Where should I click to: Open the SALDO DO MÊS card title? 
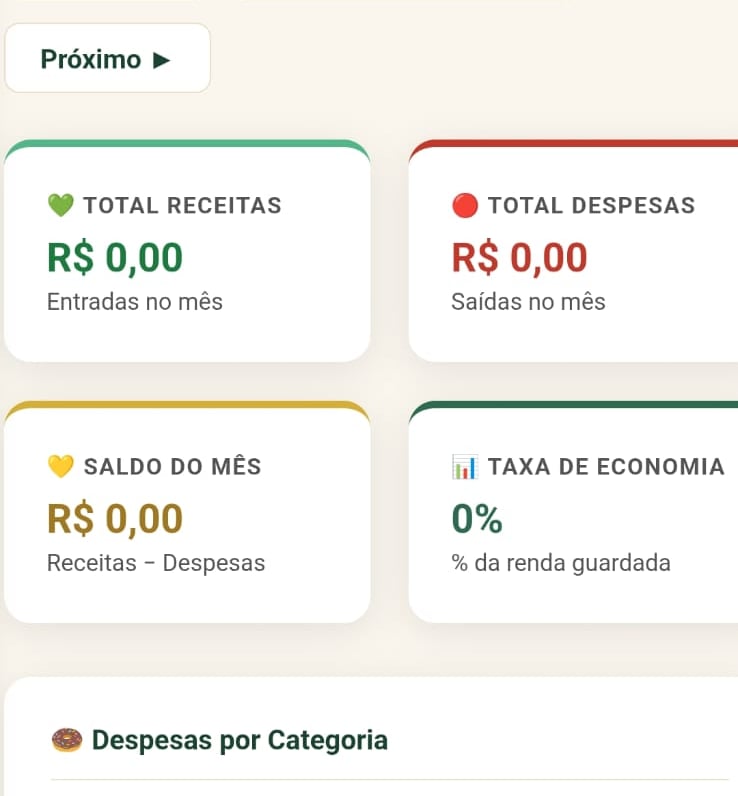[x=173, y=466]
